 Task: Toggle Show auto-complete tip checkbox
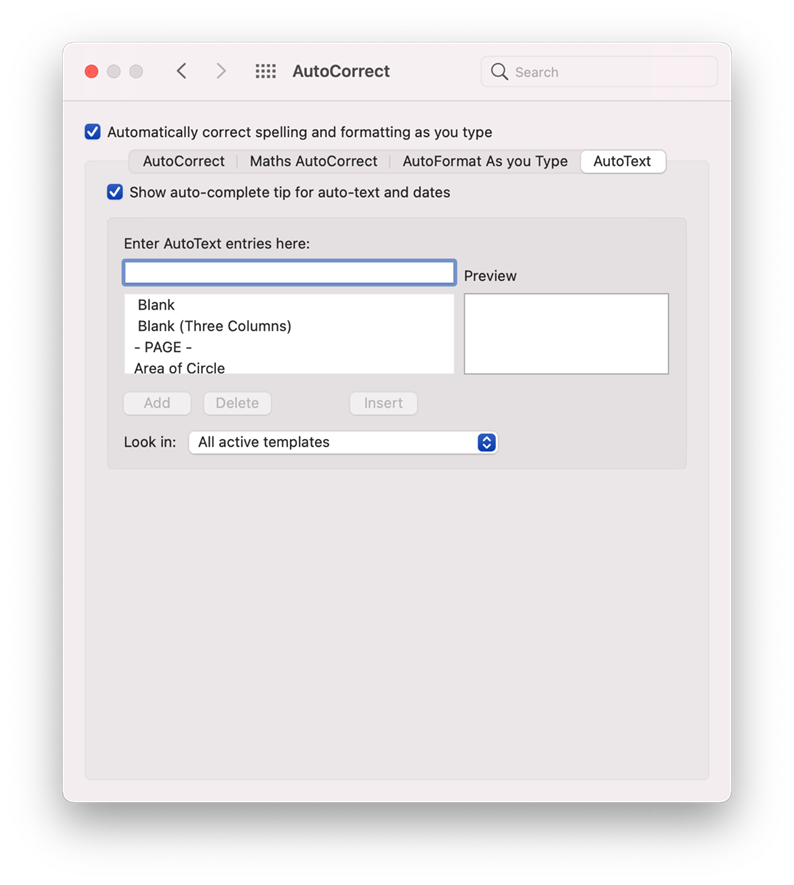click(115, 192)
